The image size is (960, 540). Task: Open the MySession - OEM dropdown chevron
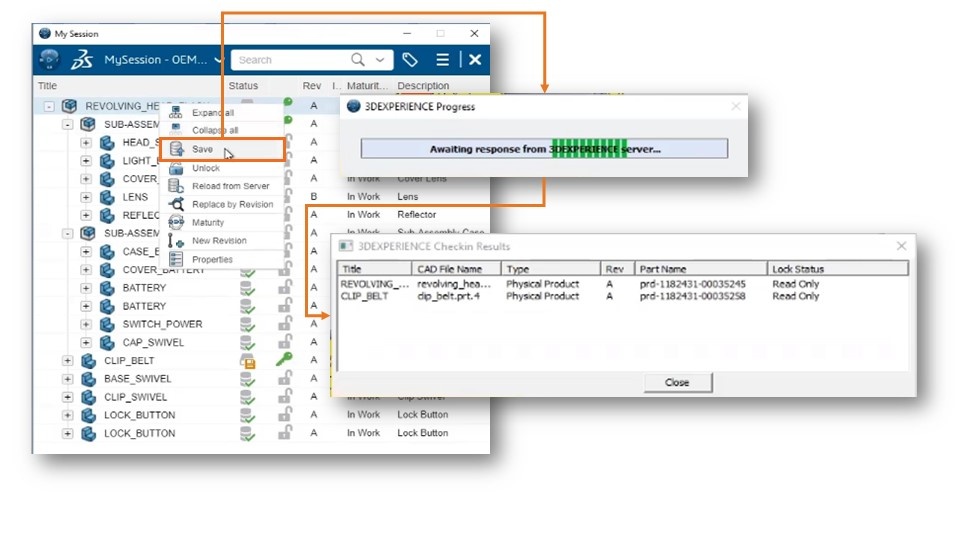[218, 59]
